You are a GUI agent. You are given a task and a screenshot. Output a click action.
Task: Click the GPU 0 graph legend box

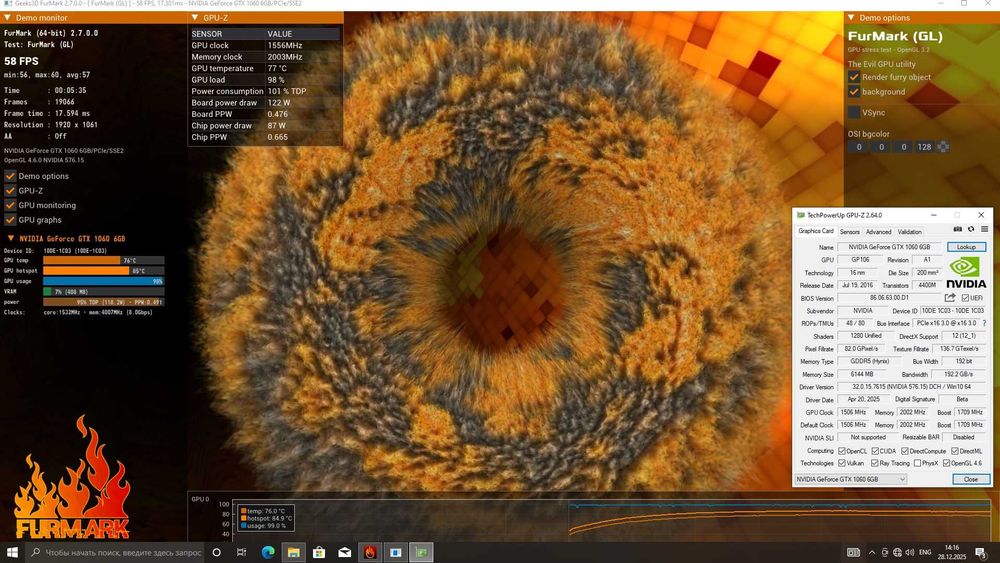(x=267, y=518)
